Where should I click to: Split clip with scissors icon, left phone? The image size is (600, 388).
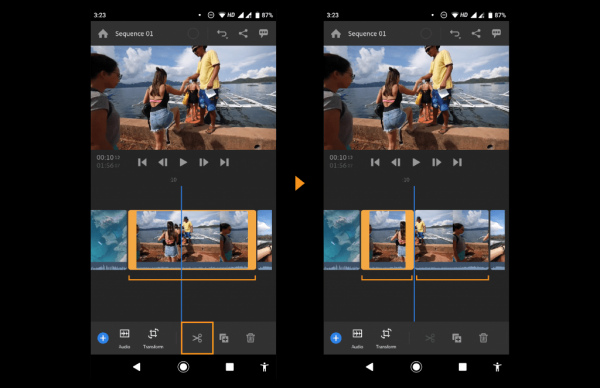197,338
